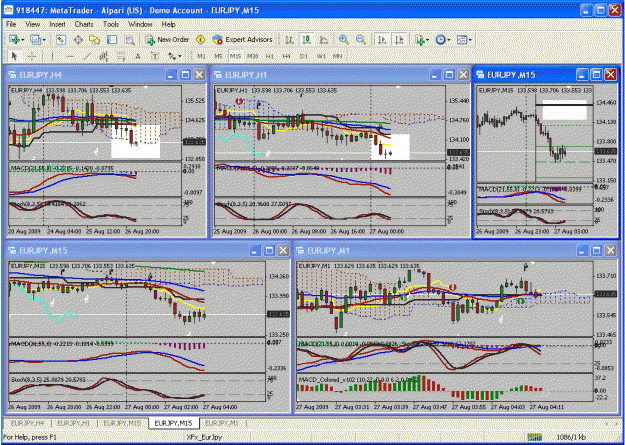Open the Window menu
The height and width of the screenshot is (445, 625).
(x=140, y=24)
